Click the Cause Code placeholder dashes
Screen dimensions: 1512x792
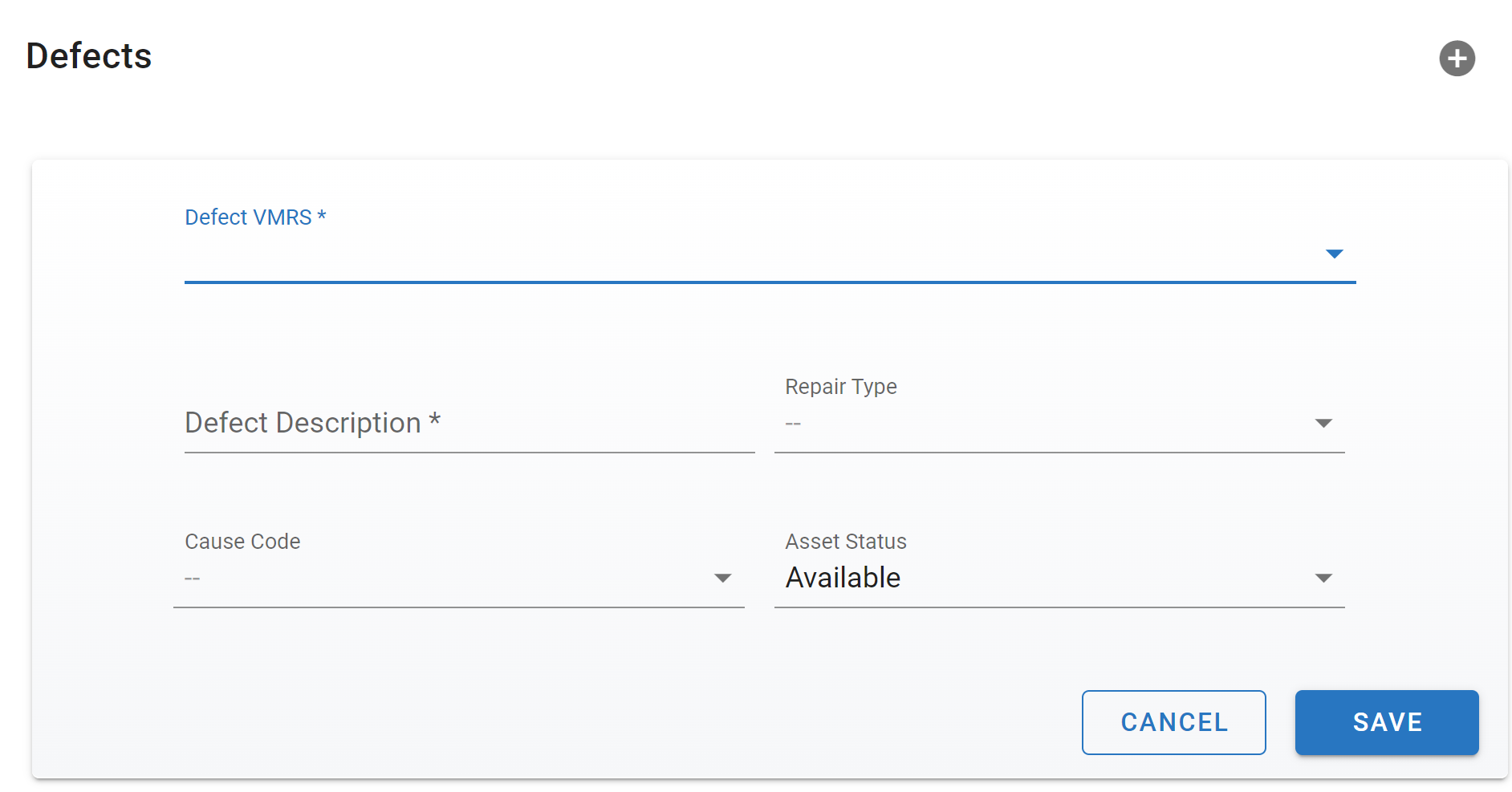tap(193, 579)
